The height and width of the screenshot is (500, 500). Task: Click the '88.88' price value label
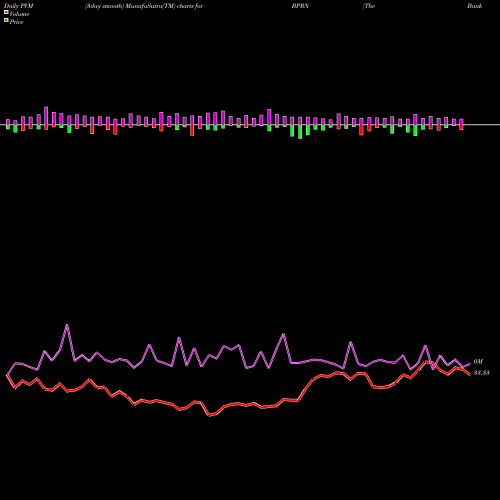pos(481,373)
